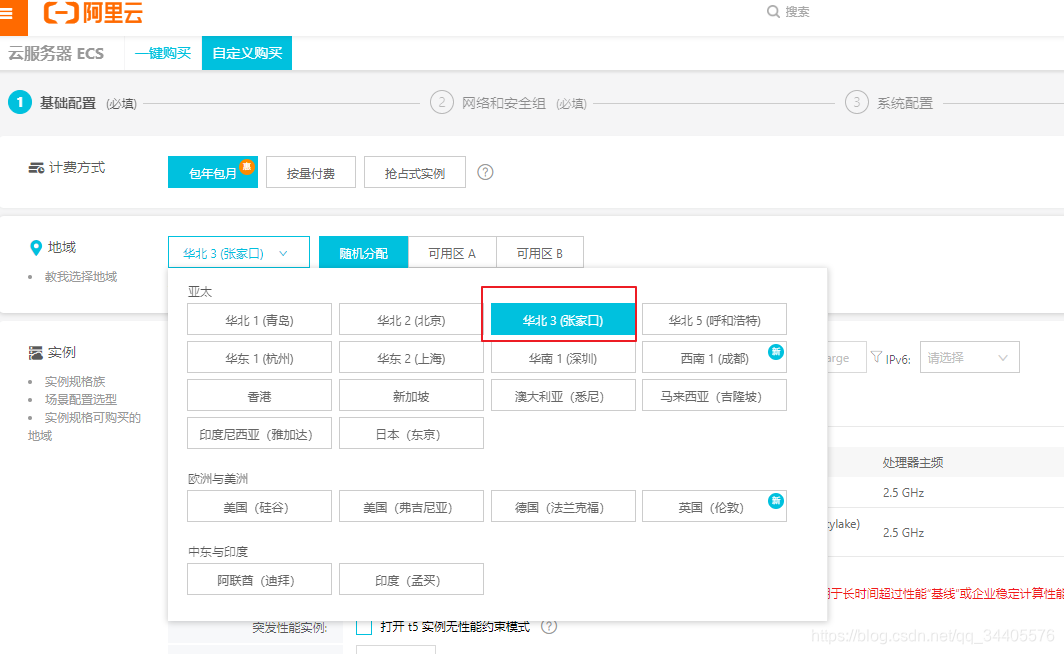Click the 实例 instance icon
The image size is (1064, 654).
(35, 353)
